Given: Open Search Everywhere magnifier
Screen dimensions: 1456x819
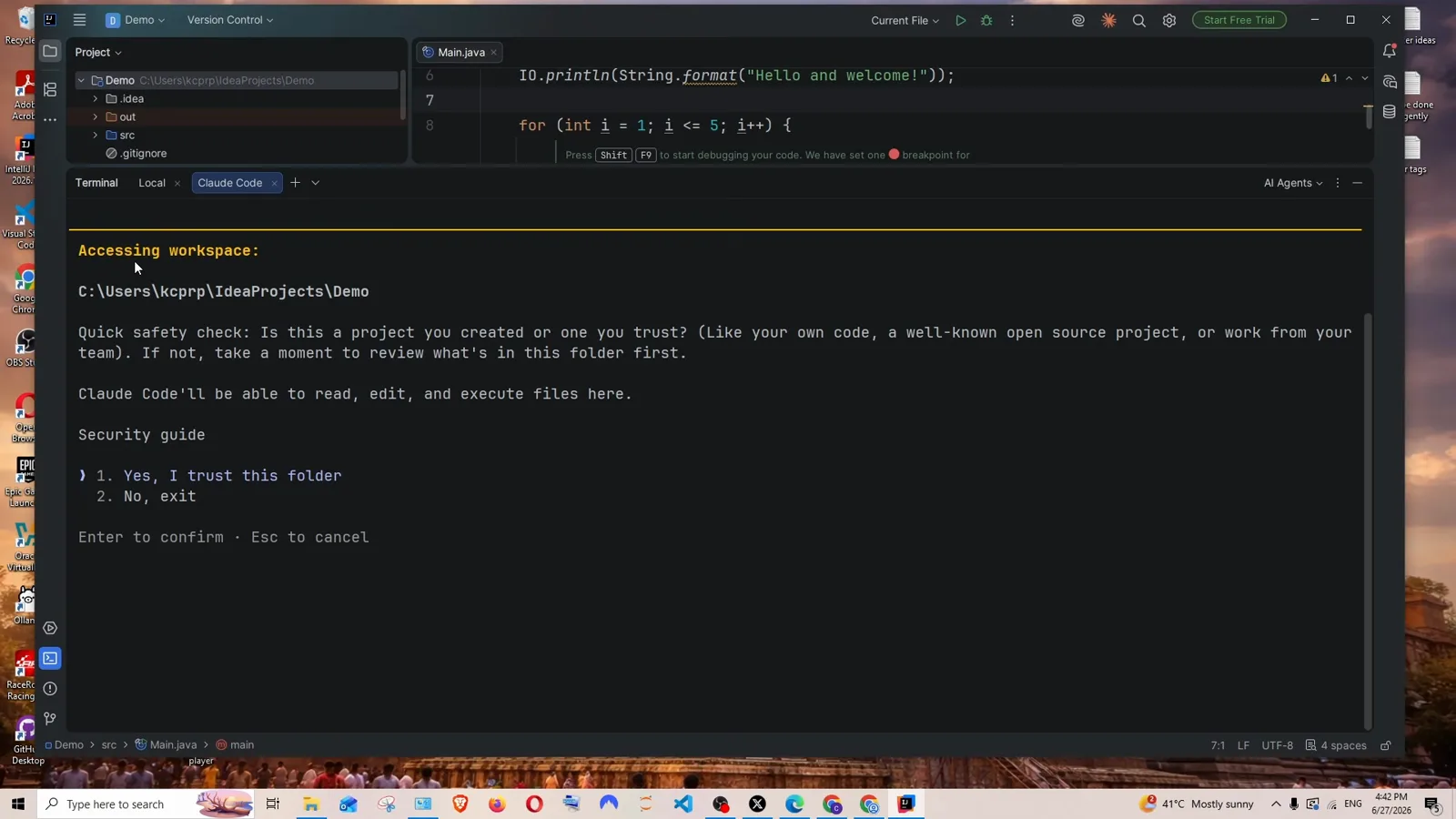Looking at the screenshot, I should point(1138,20).
